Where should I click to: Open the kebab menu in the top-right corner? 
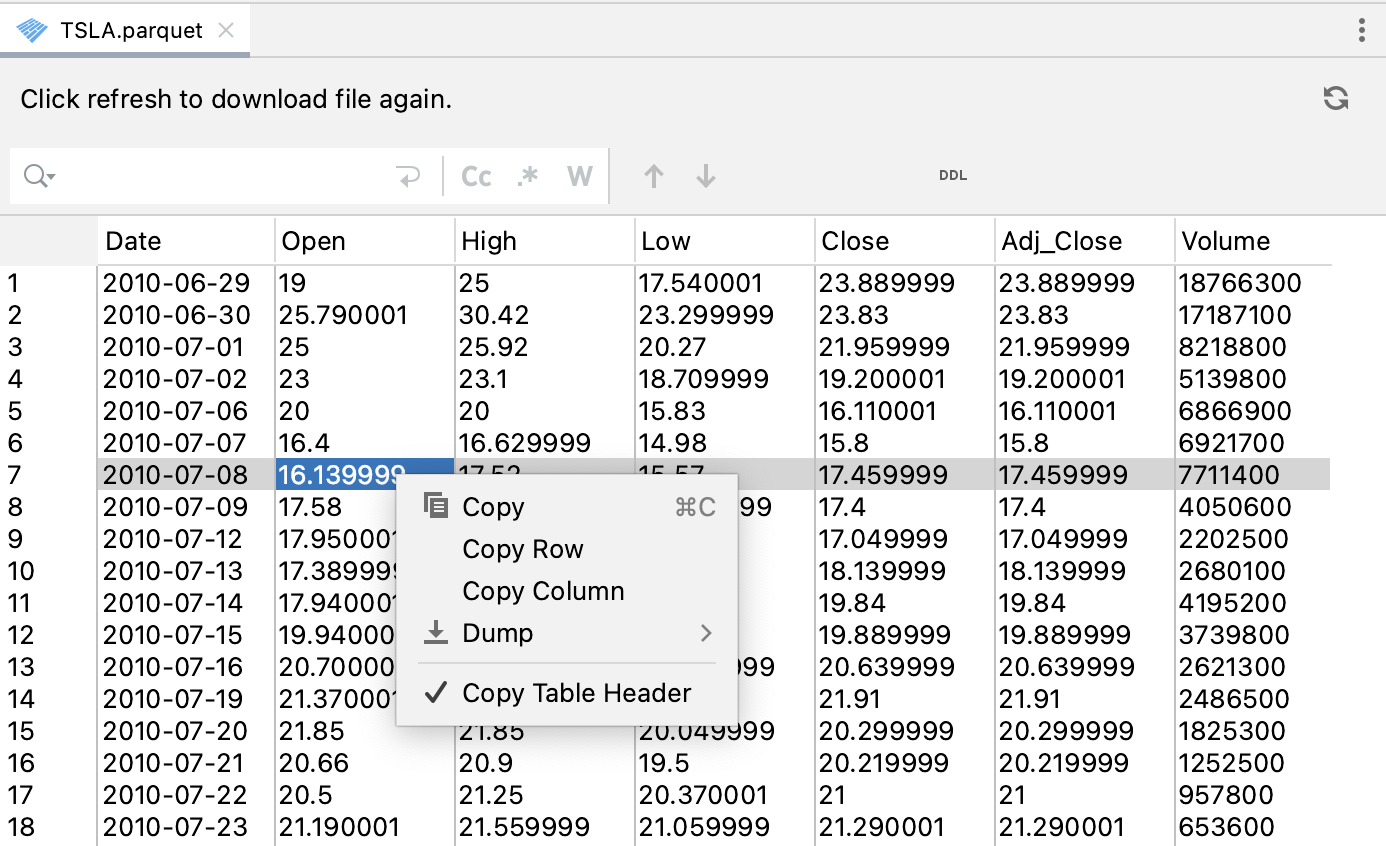tap(1363, 31)
